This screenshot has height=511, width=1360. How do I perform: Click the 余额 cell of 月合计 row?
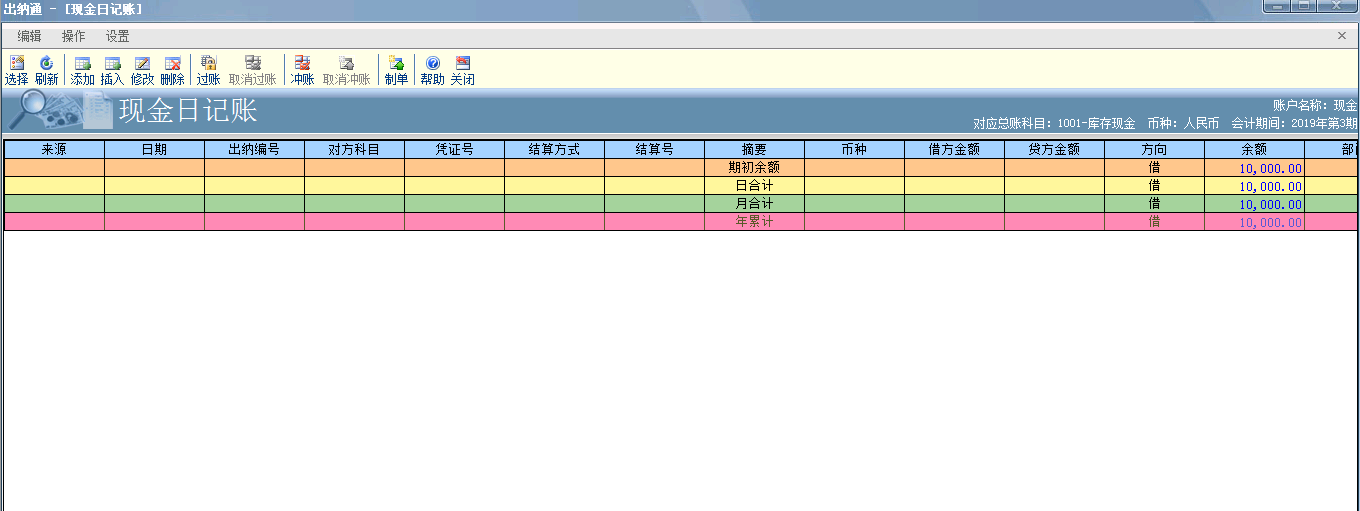point(1254,204)
